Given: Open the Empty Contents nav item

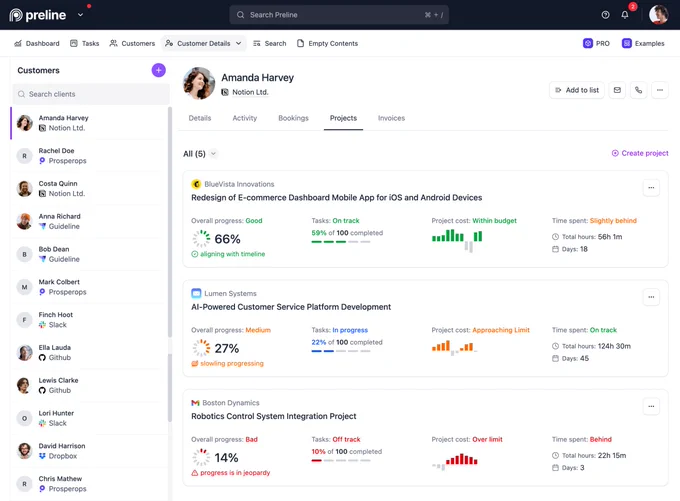Looking at the screenshot, I should (x=327, y=43).
